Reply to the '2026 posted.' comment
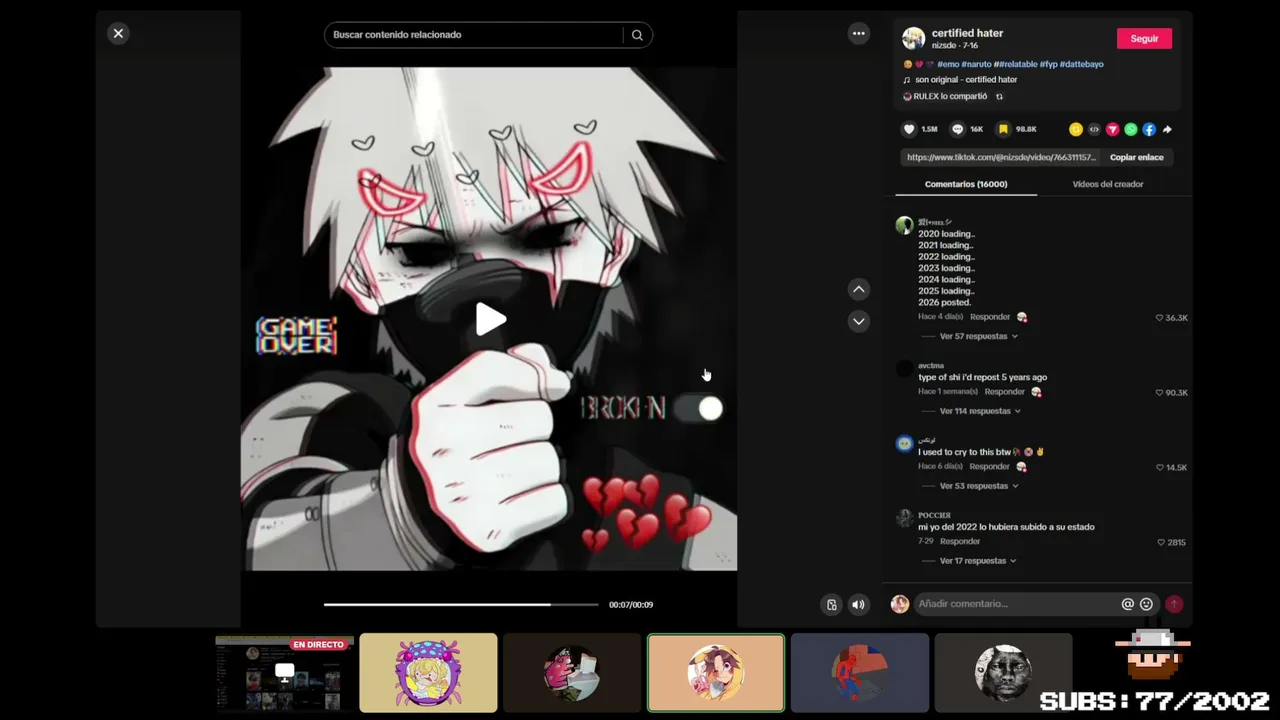The image size is (1280, 720). tap(990, 317)
